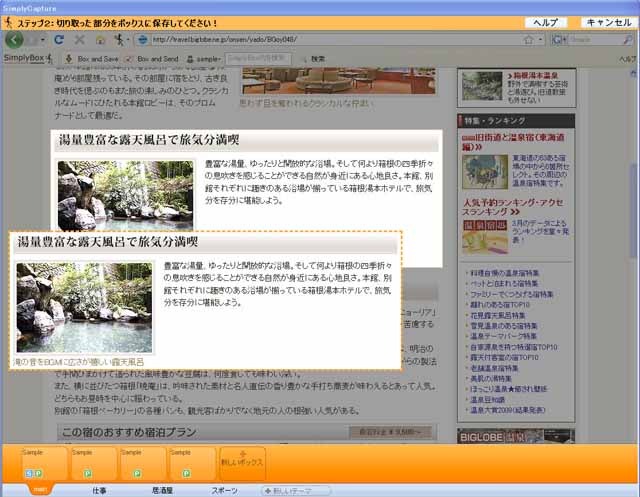Switch to the 仕事 tab
Viewport: 640px width, 497px height.
[99, 490]
